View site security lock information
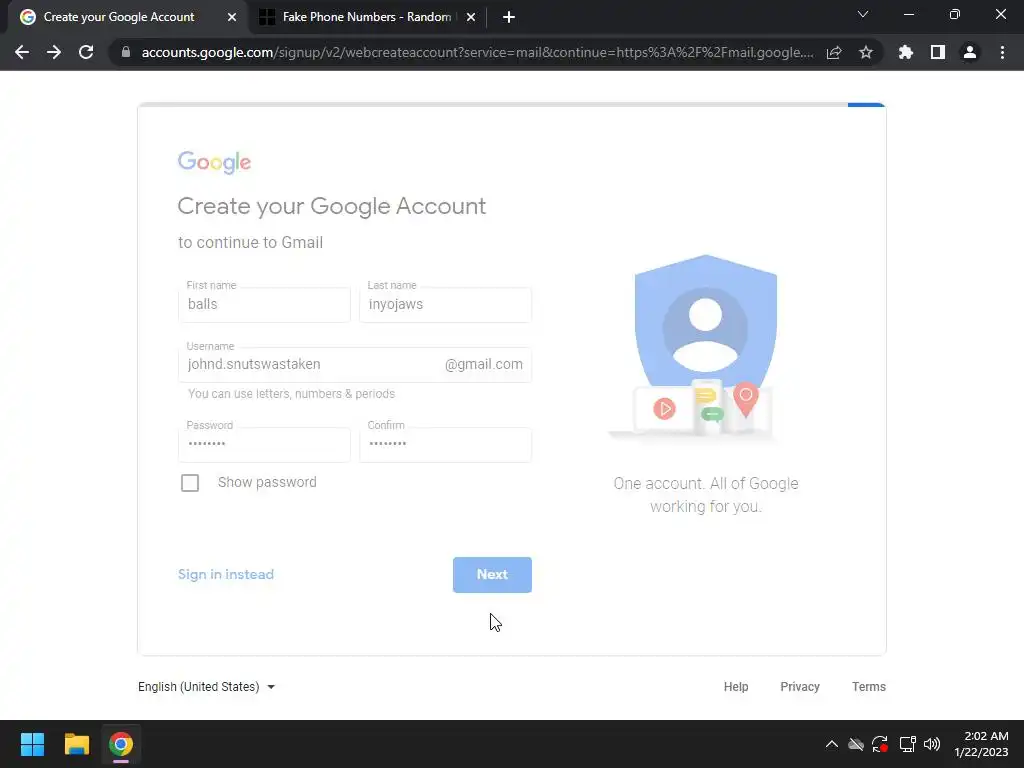This screenshot has height=768, width=1024. tap(126, 52)
